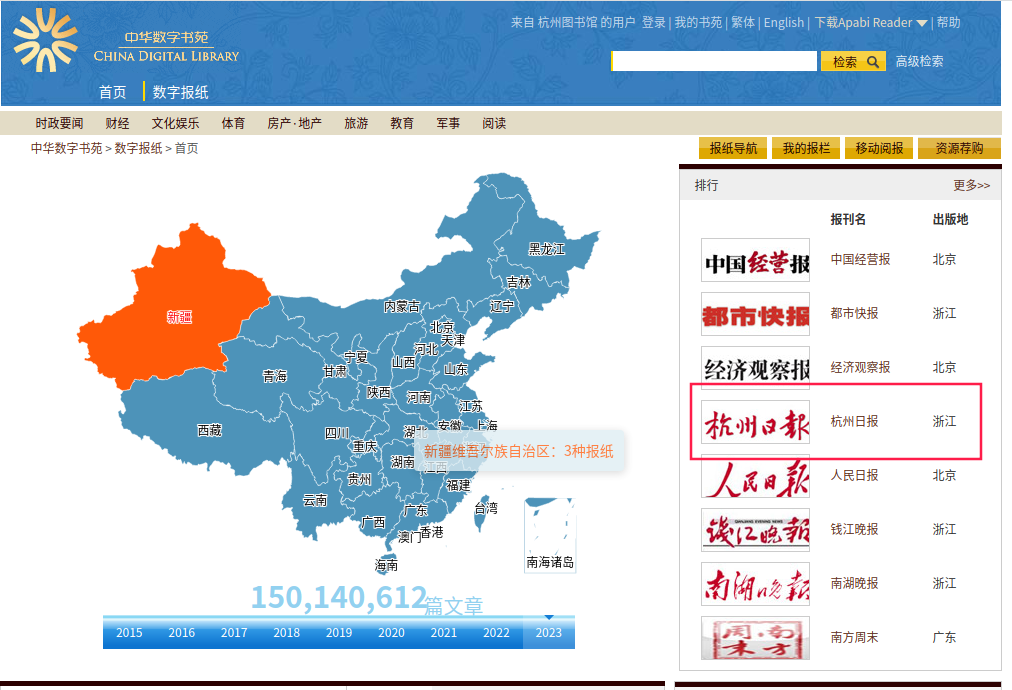Click the 资源荐购 button
This screenshot has width=1012, height=690.
point(959,148)
